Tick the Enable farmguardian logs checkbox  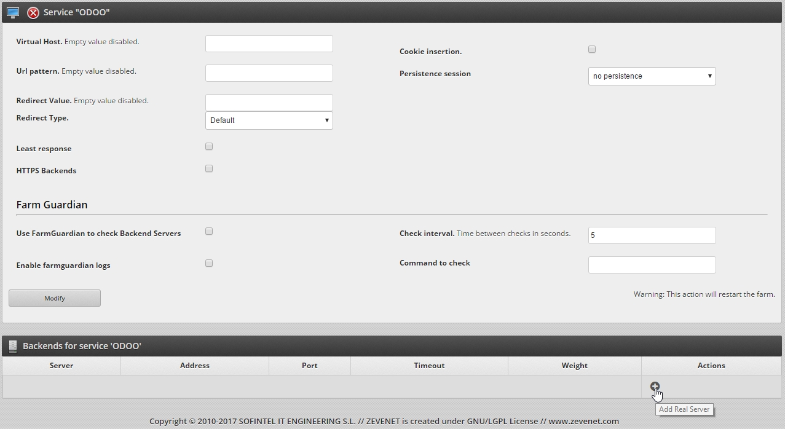pyautogui.click(x=209, y=263)
